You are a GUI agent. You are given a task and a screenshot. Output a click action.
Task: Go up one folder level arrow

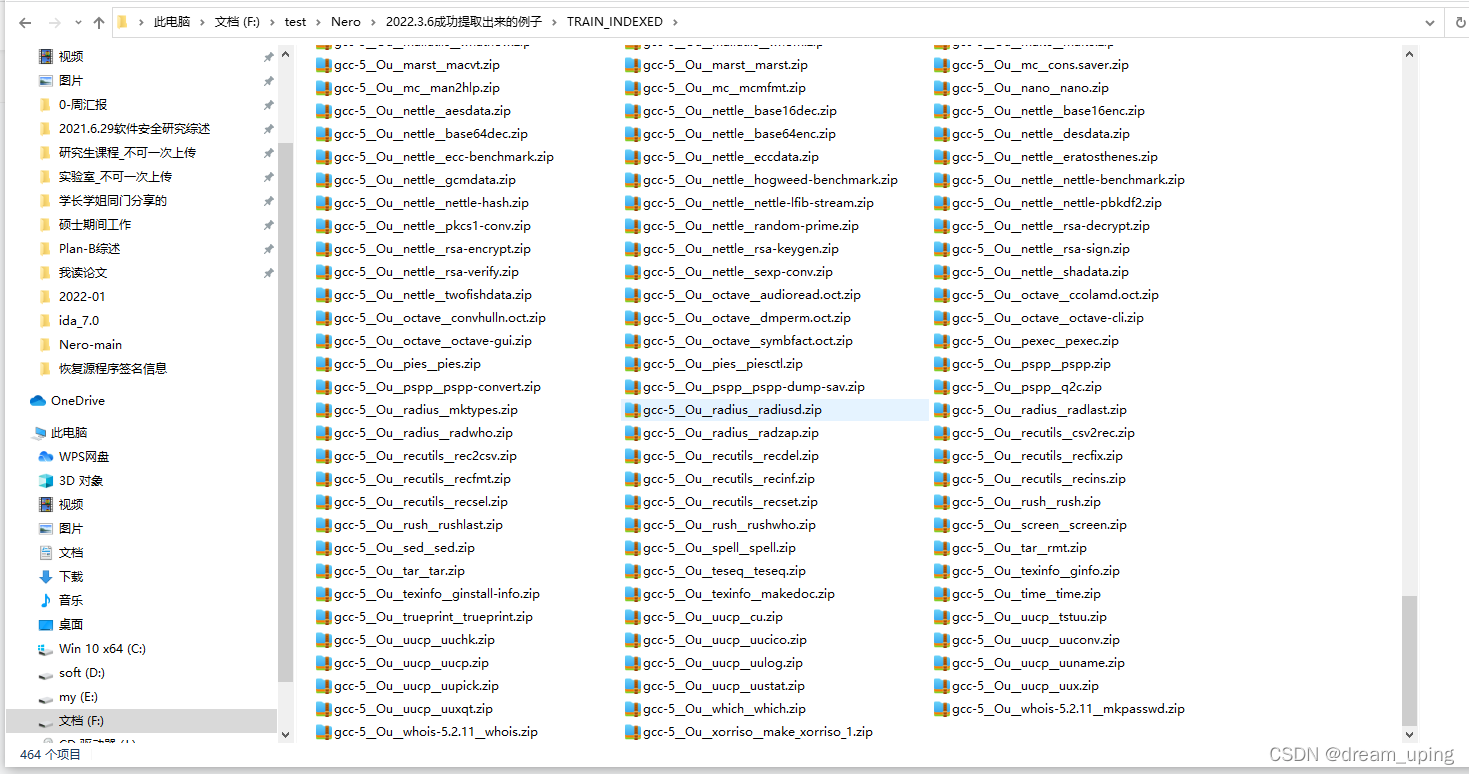[98, 22]
